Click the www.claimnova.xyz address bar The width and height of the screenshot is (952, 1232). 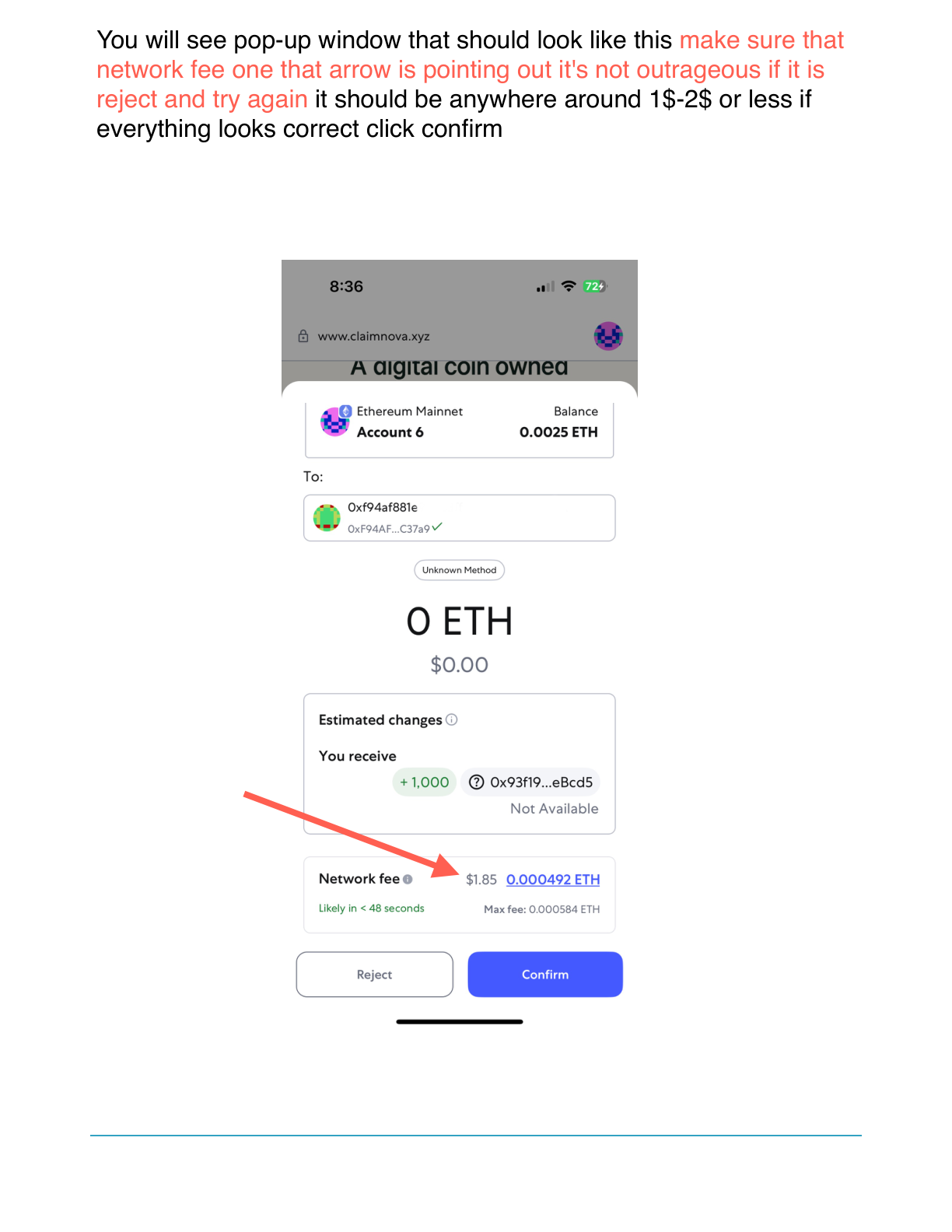coord(373,336)
